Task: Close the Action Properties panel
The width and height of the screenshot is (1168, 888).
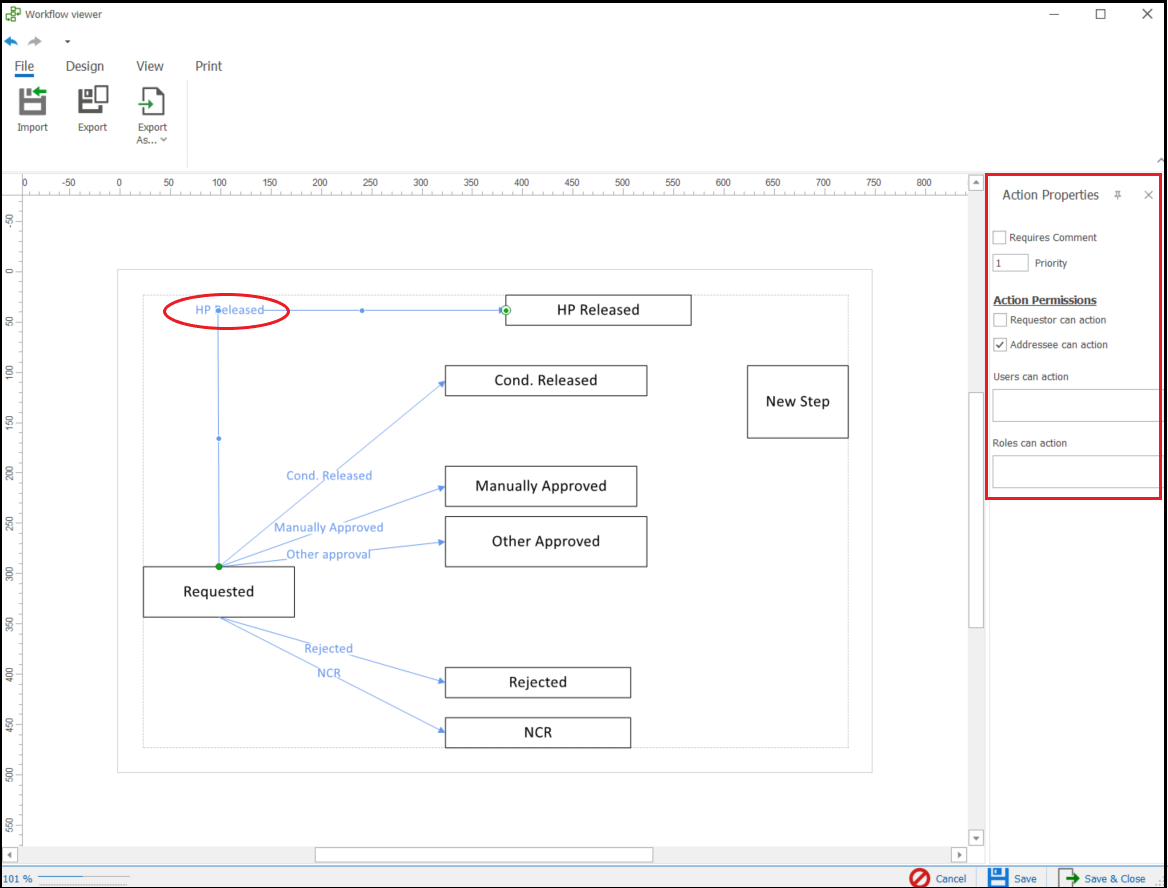Action: pyautogui.click(x=1149, y=195)
